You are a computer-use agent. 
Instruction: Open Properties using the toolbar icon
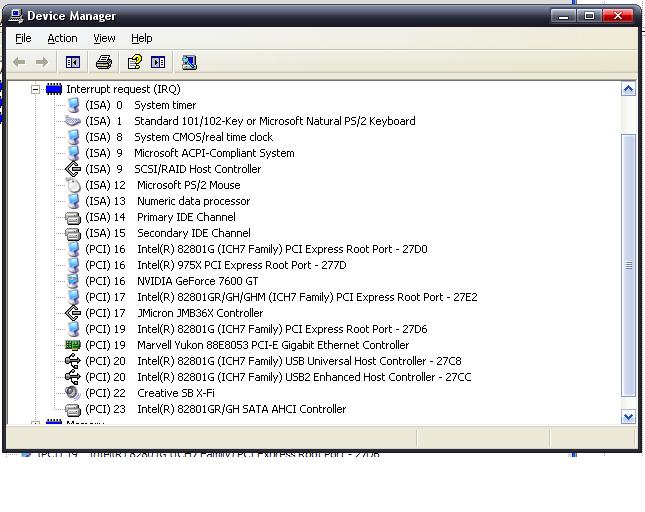click(x=135, y=63)
